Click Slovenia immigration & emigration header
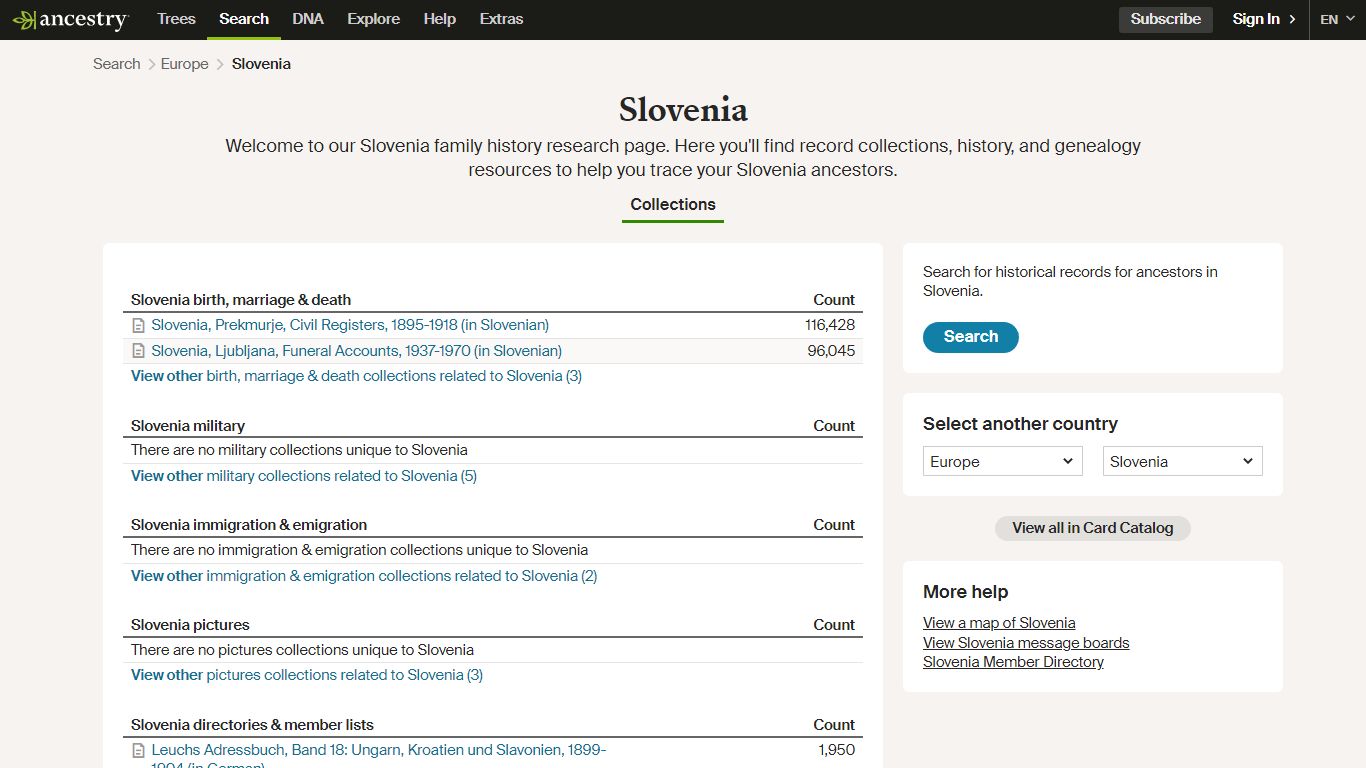Image resolution: width=1366 pixels, height=768 pixels. point(249,525)
